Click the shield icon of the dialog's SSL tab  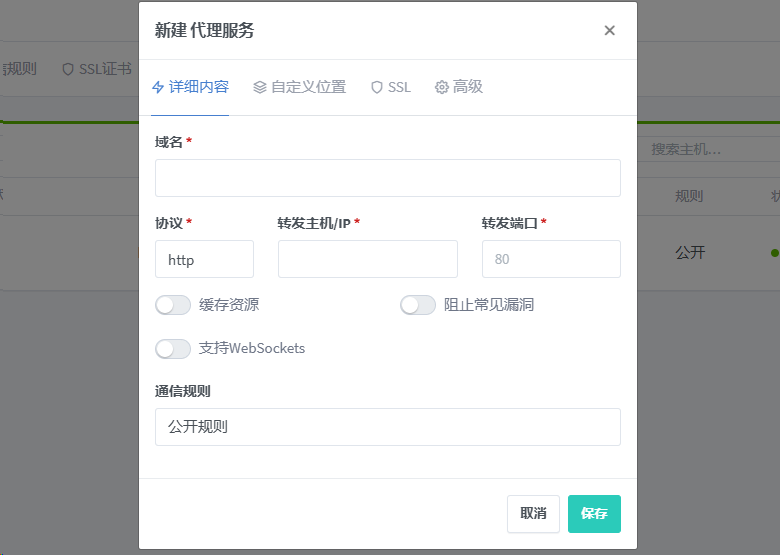[x=377, y=87]
